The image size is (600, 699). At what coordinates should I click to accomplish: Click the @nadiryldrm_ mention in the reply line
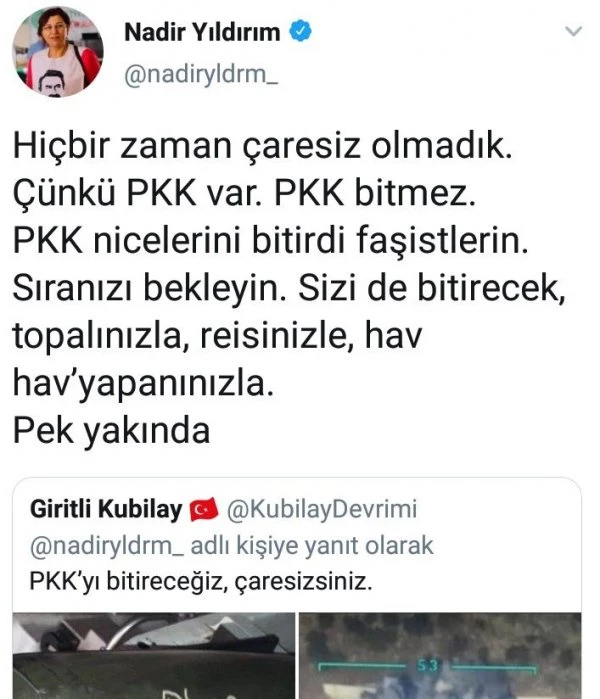click(x=107, y=546)
